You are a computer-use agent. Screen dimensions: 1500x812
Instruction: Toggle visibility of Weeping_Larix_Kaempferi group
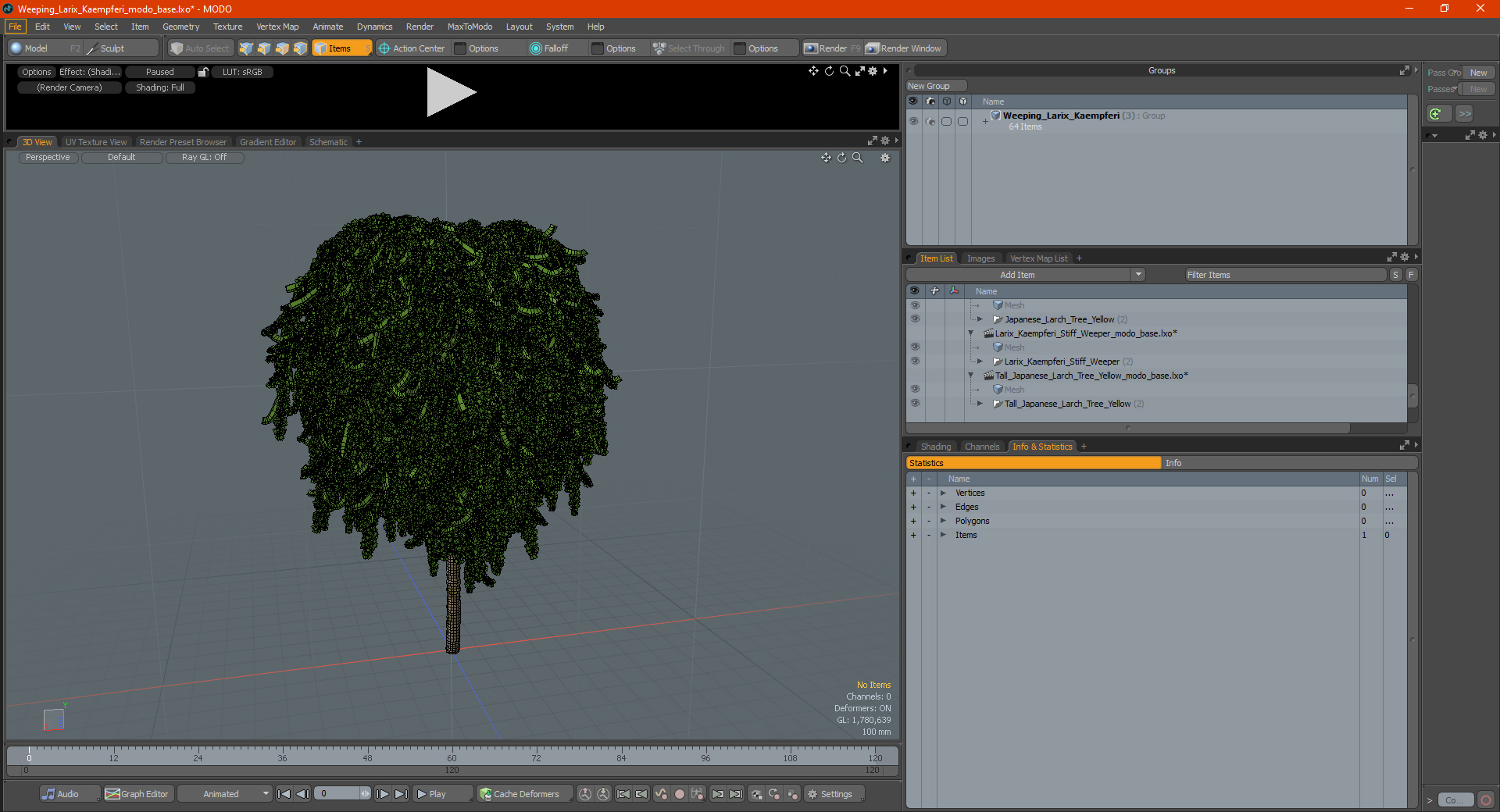click(913, 121)
